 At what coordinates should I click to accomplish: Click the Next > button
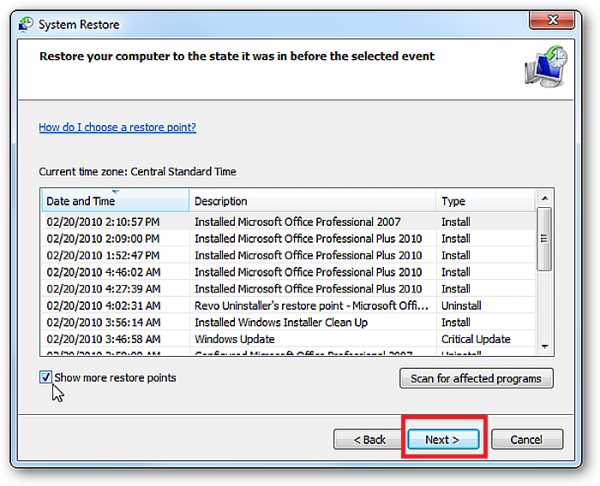pyautogui.click(x=443, y=439)
